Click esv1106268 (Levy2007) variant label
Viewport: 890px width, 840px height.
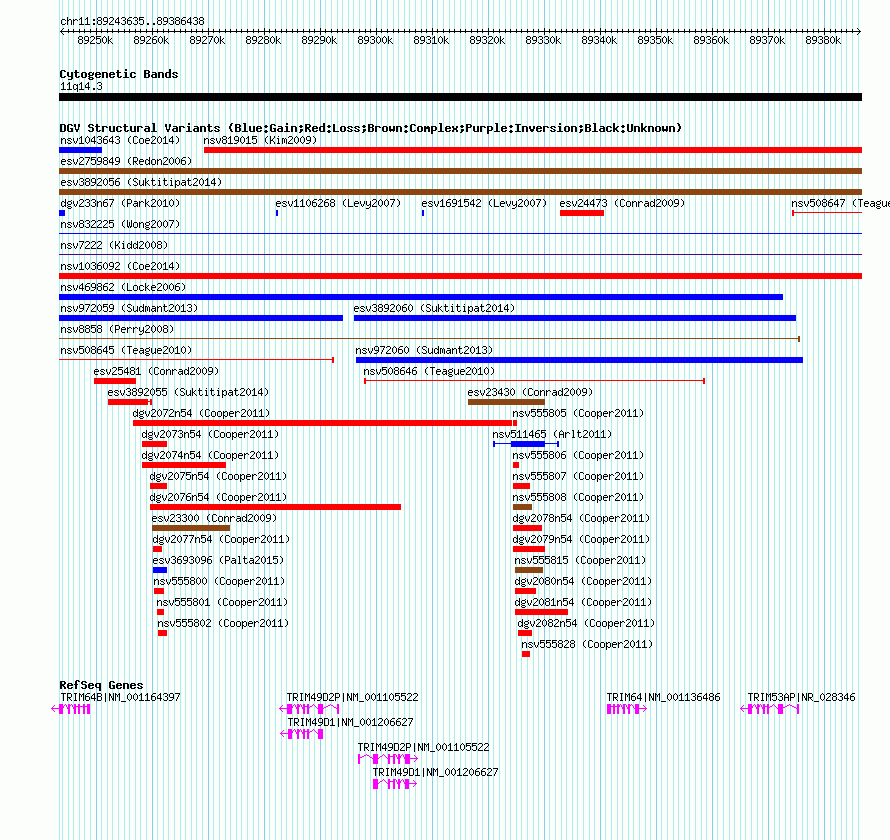338,203
